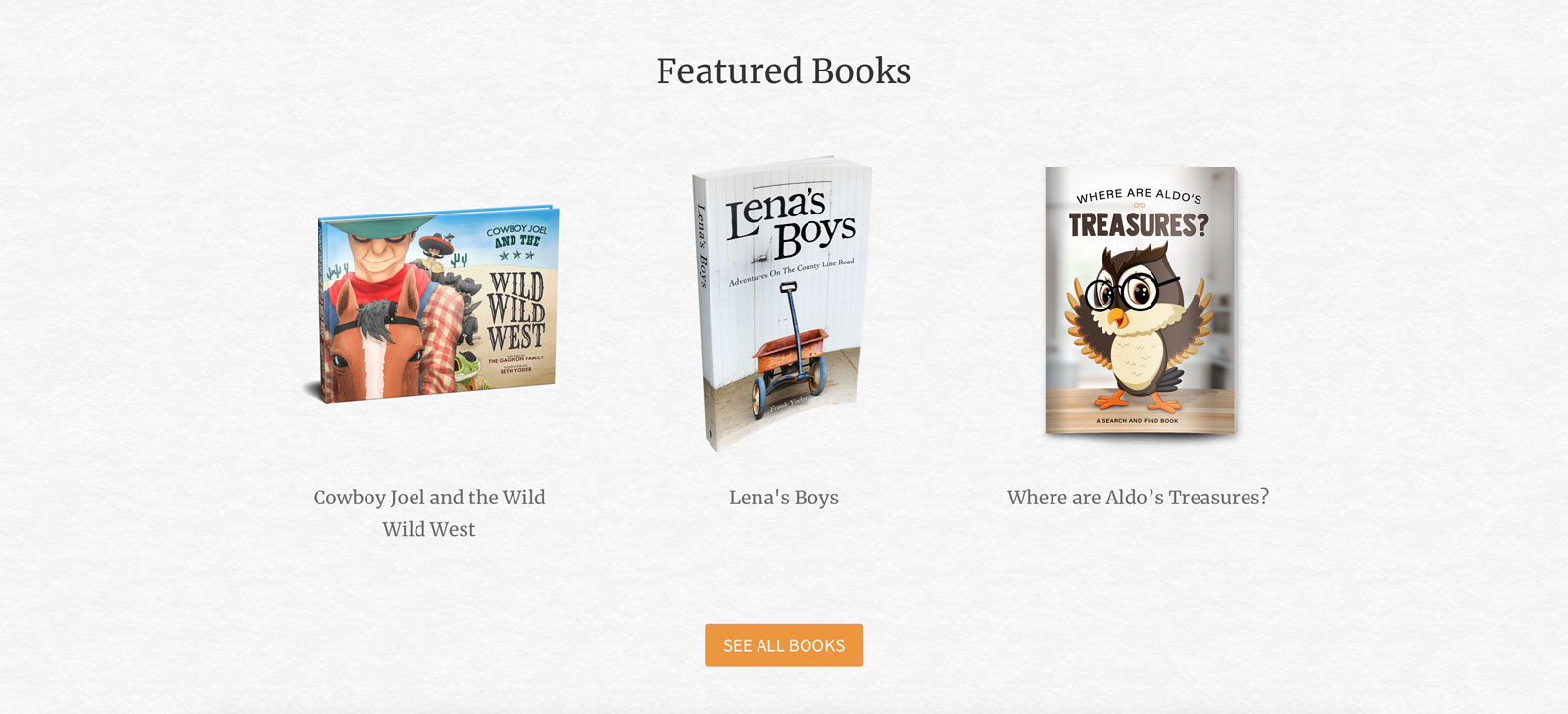Open the Cowboy Joel book cover thumbnail
This screenshot has width=1568, height=714.
431,304
